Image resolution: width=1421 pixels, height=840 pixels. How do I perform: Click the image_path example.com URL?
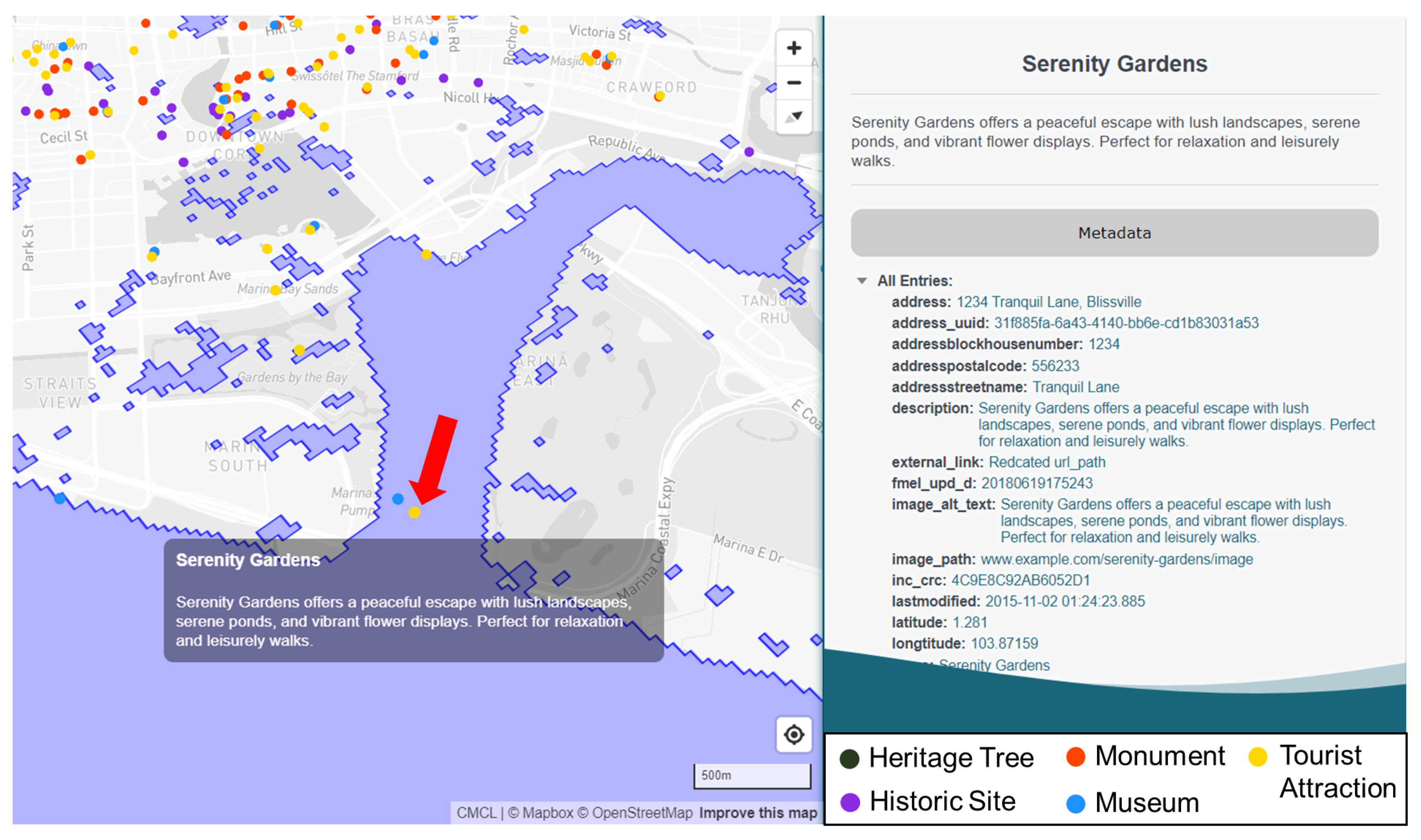click(1116, 559)
